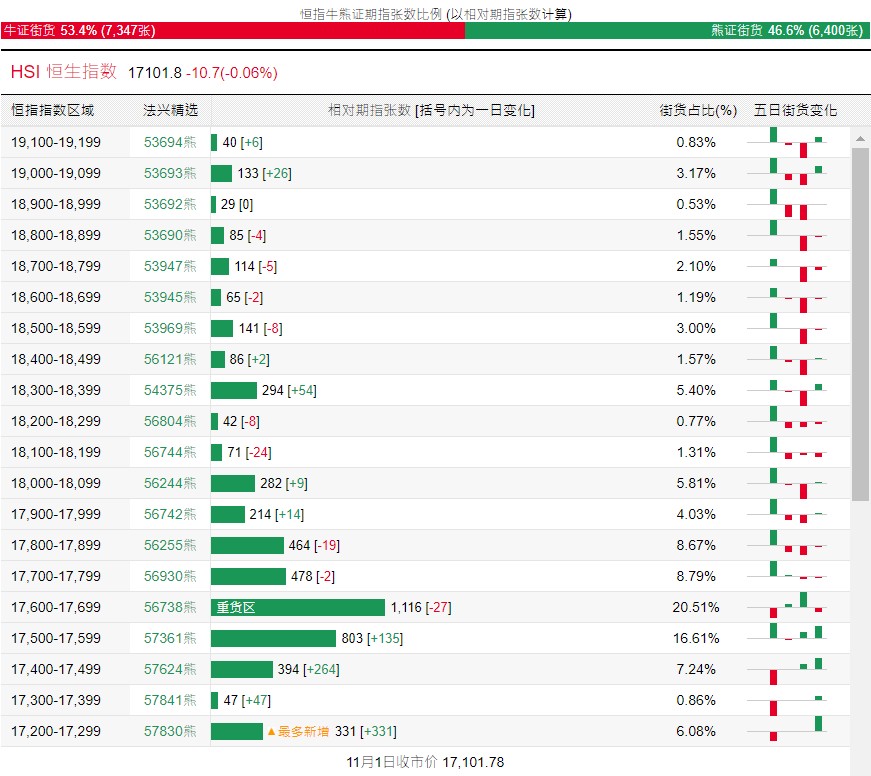Click green 熊证街货 46.6% bar segment
871x776 pixels.
667,30
